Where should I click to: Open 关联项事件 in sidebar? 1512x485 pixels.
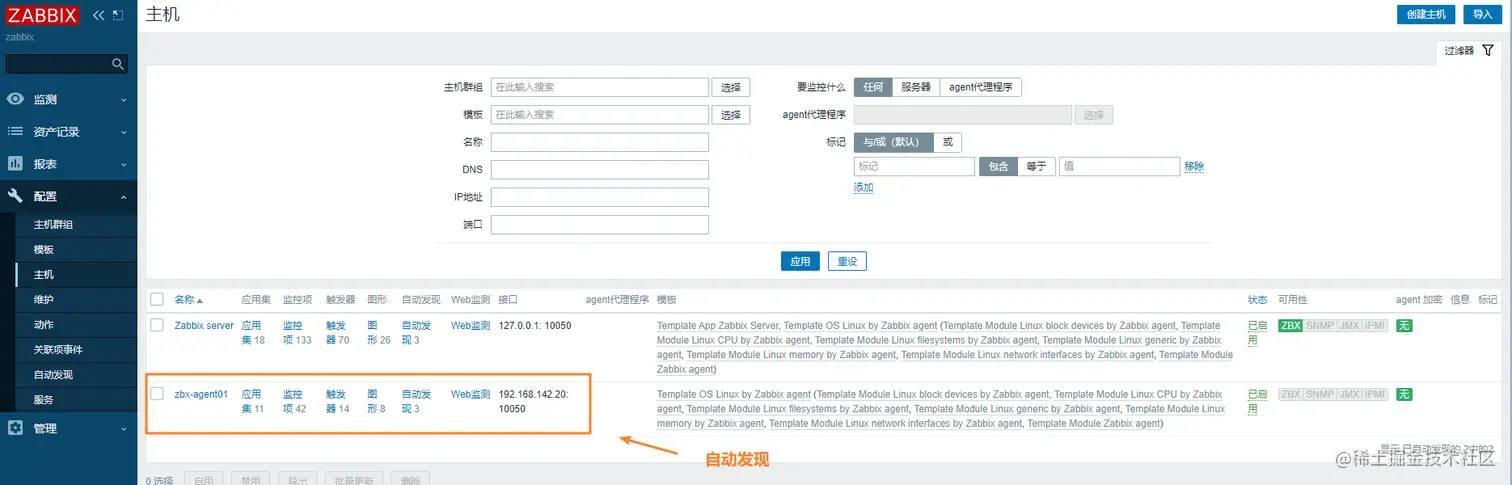point(58,349)
